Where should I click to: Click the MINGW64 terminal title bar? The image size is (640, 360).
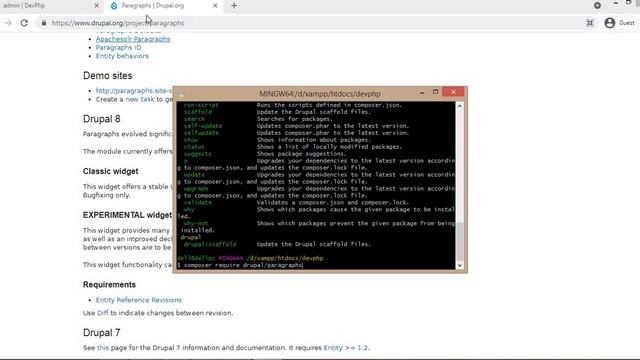coord(320,93)
